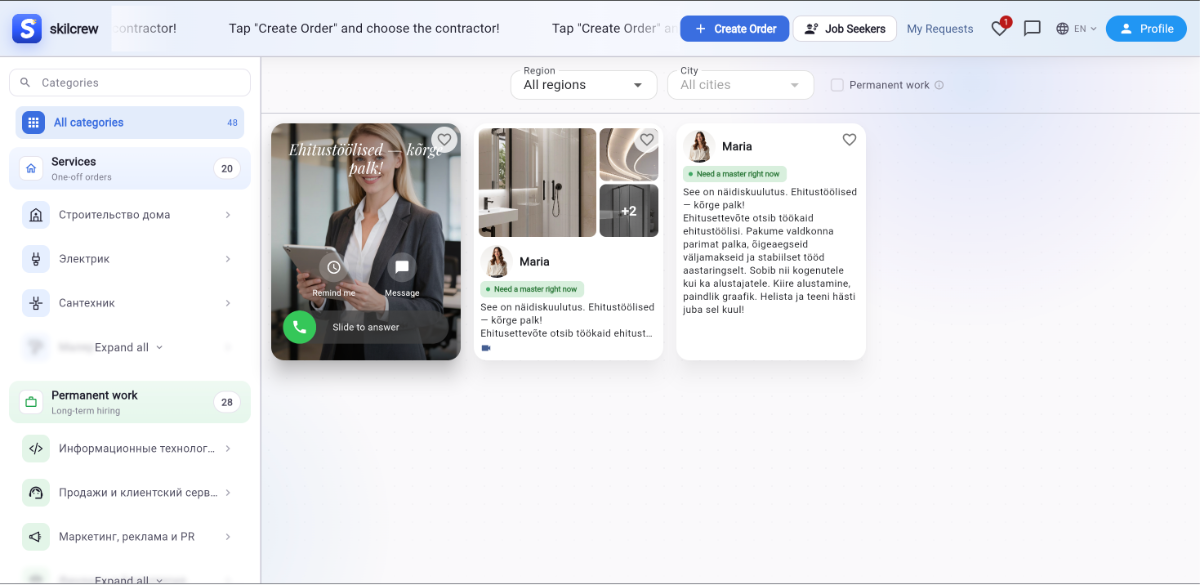The image size is (1200, 585).
Task: Open Электрик category
Action: point(130,259)
